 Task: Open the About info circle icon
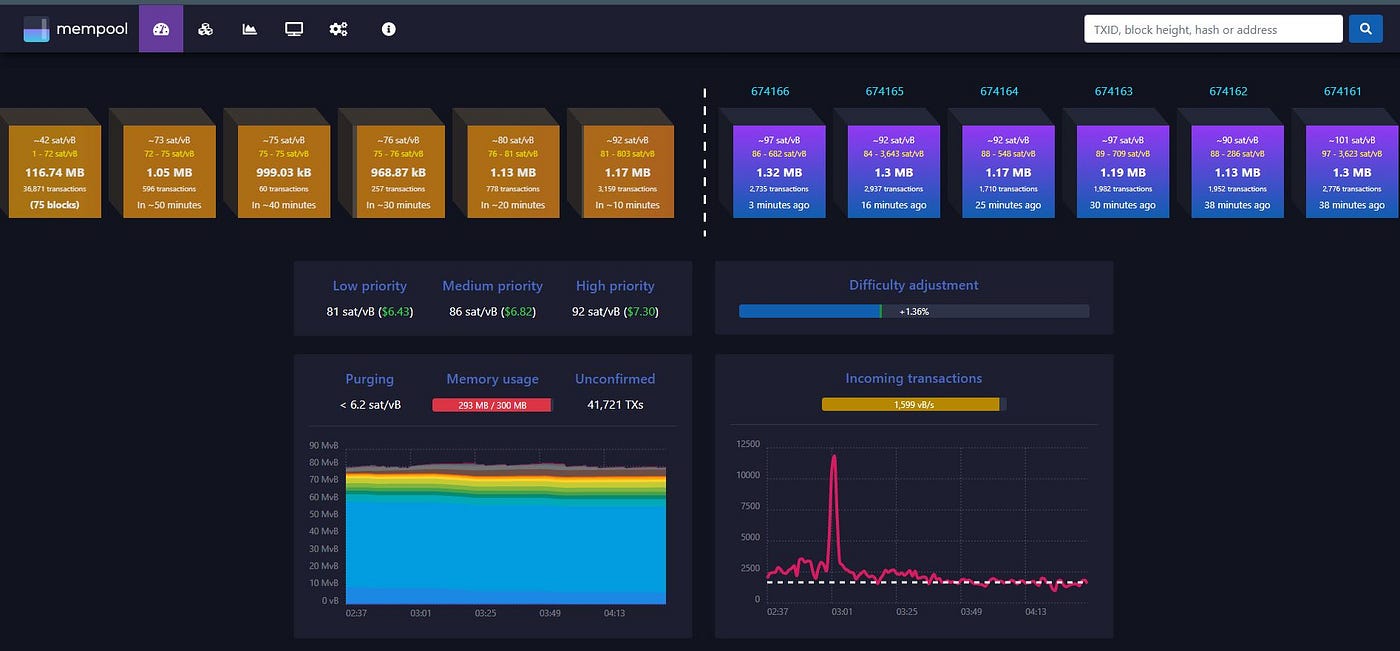click(x=389, y=29)
